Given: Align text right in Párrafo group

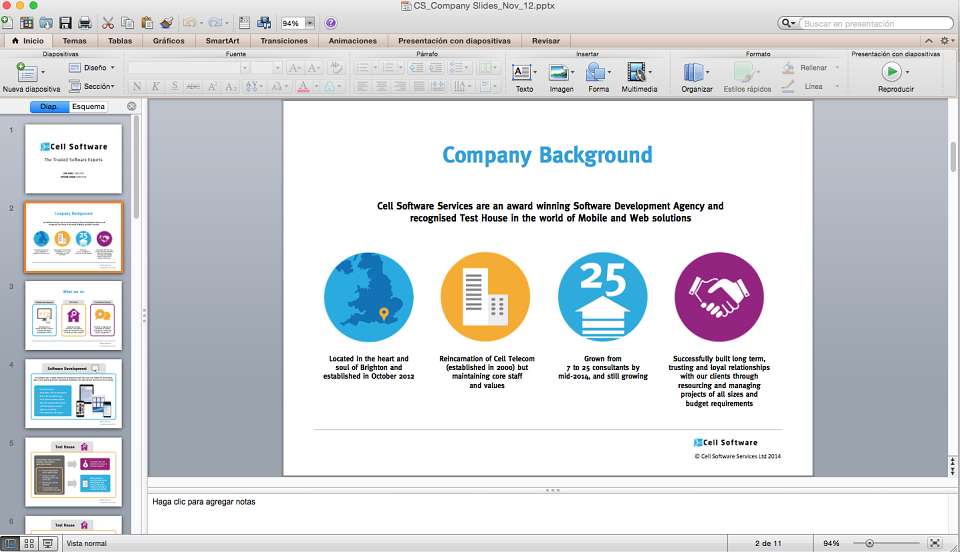Looking at the screenshot, I should [x=400, y=86].
